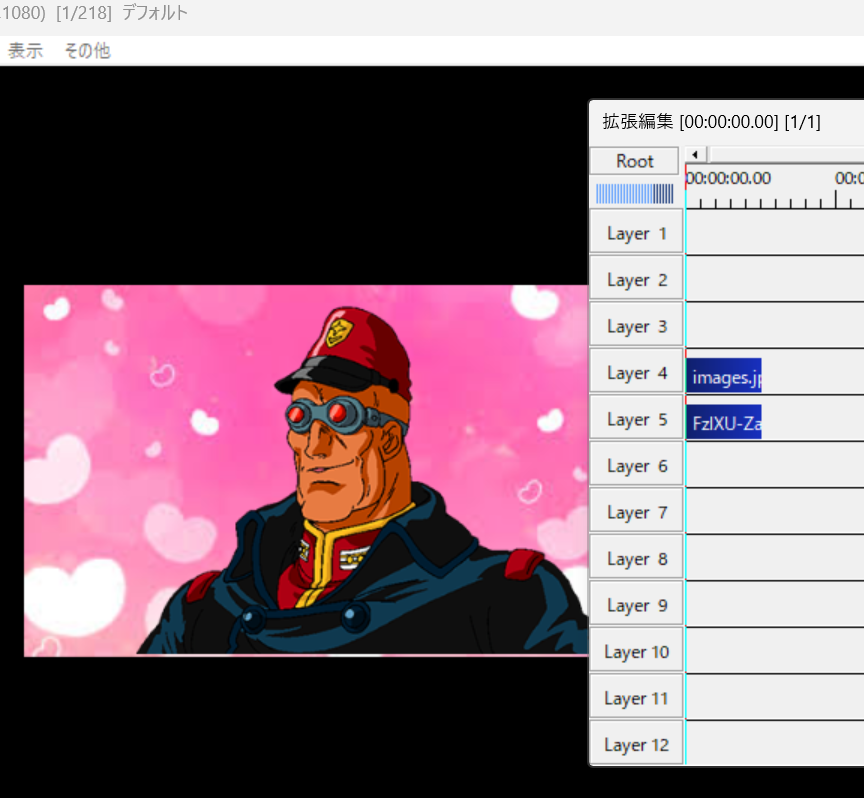Open the 表示 menu
This screenshot has width=864, height=798.
tap(25, 51)
